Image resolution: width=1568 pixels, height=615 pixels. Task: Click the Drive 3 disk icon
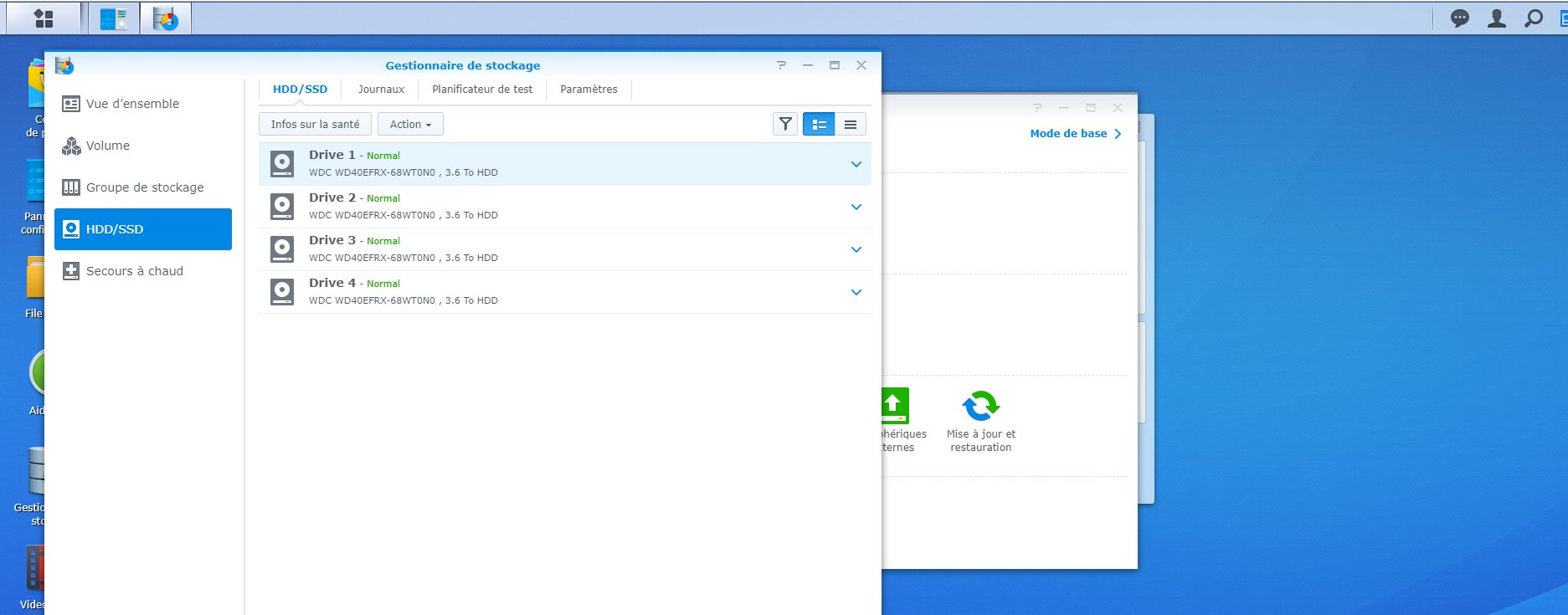(282, 249)
